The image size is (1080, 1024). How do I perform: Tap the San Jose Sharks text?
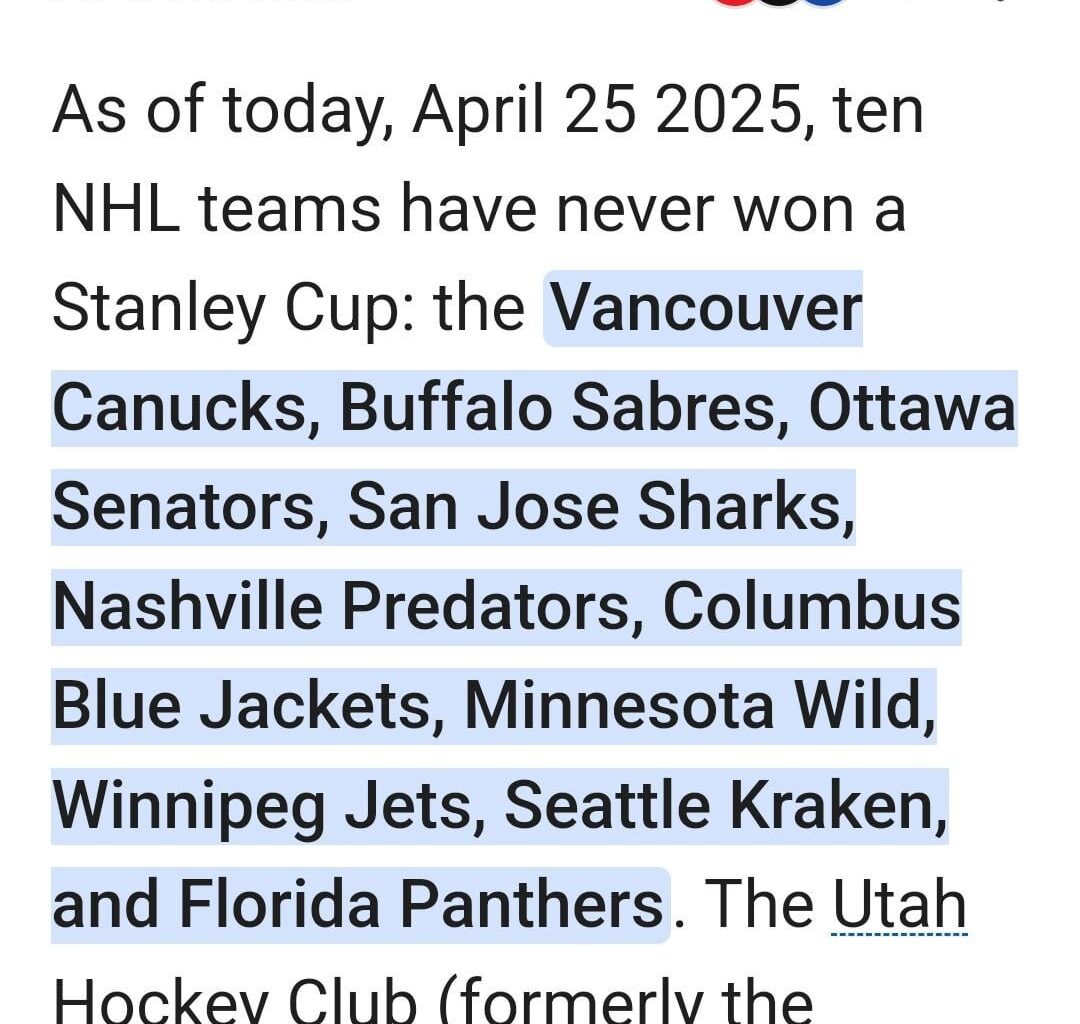coord(595,508)
